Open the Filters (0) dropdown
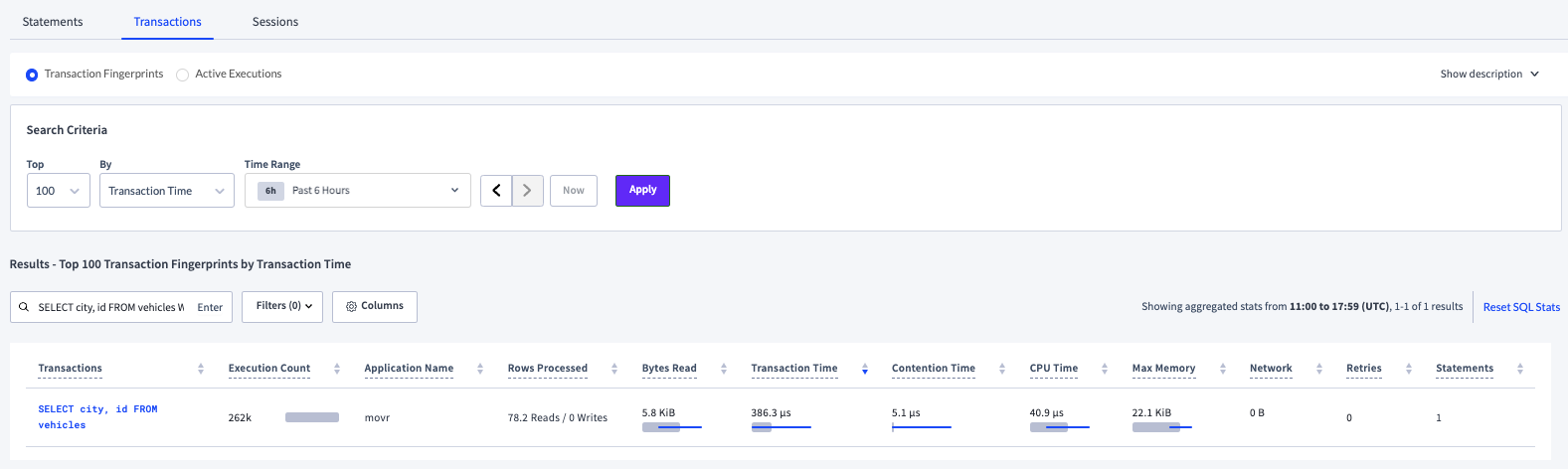 pos(282,306)
